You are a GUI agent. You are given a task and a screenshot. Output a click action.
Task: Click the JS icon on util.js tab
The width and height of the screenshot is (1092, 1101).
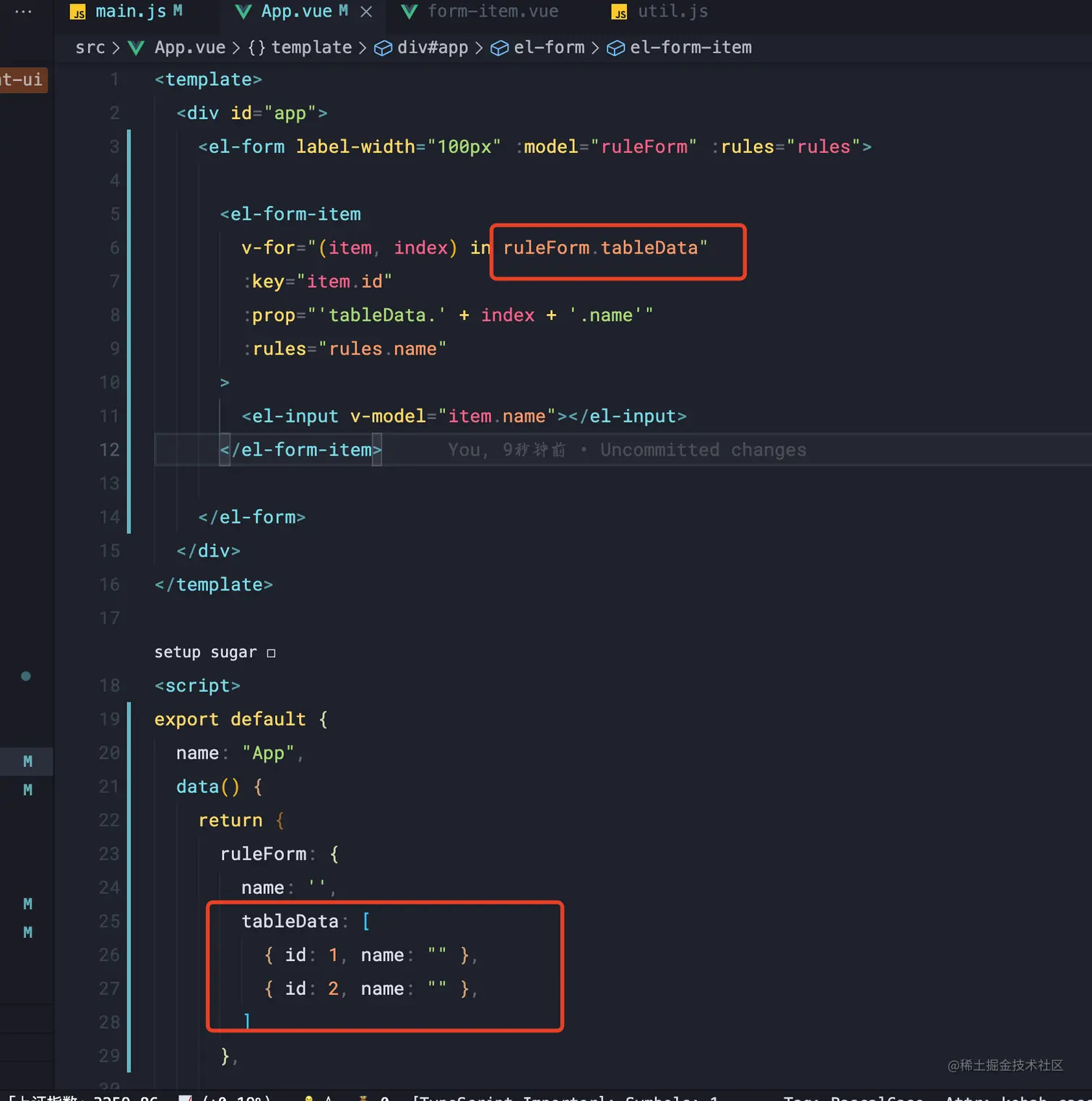click(x=619, y=12)
